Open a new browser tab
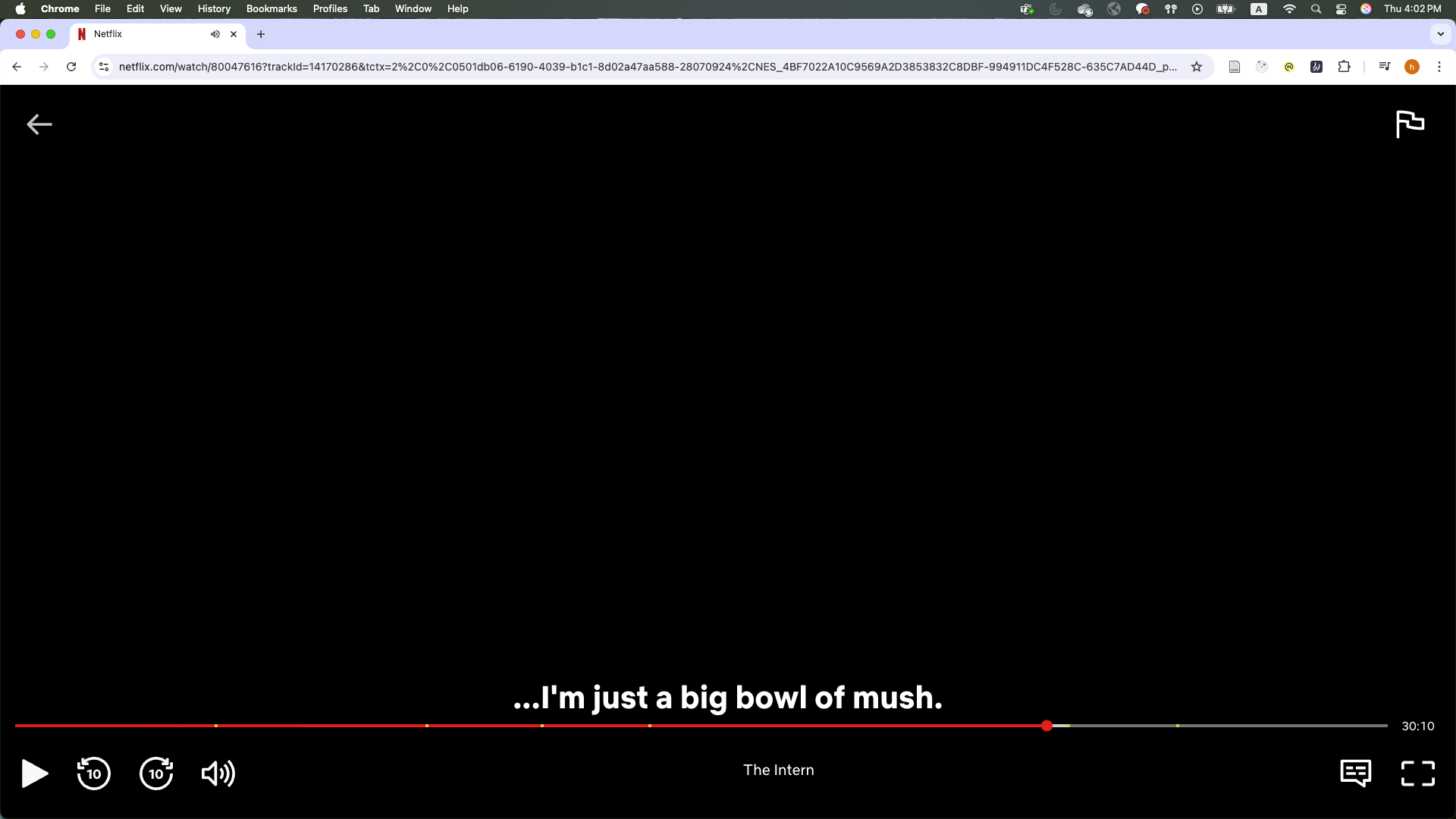Image resolution: width=1456 pixels, height=819 pixels. pos(261,34)
